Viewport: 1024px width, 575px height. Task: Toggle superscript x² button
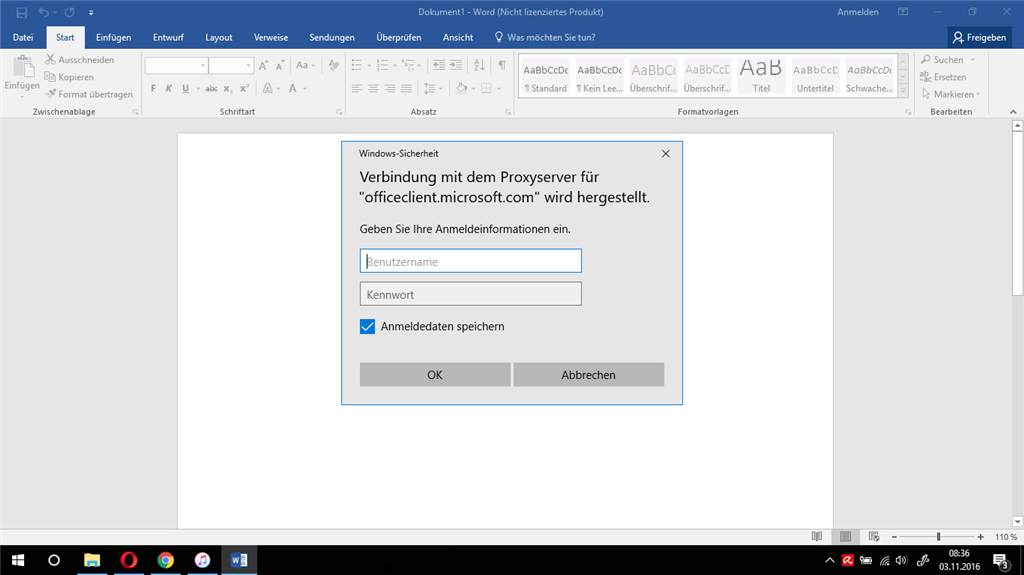click(244, 88)
